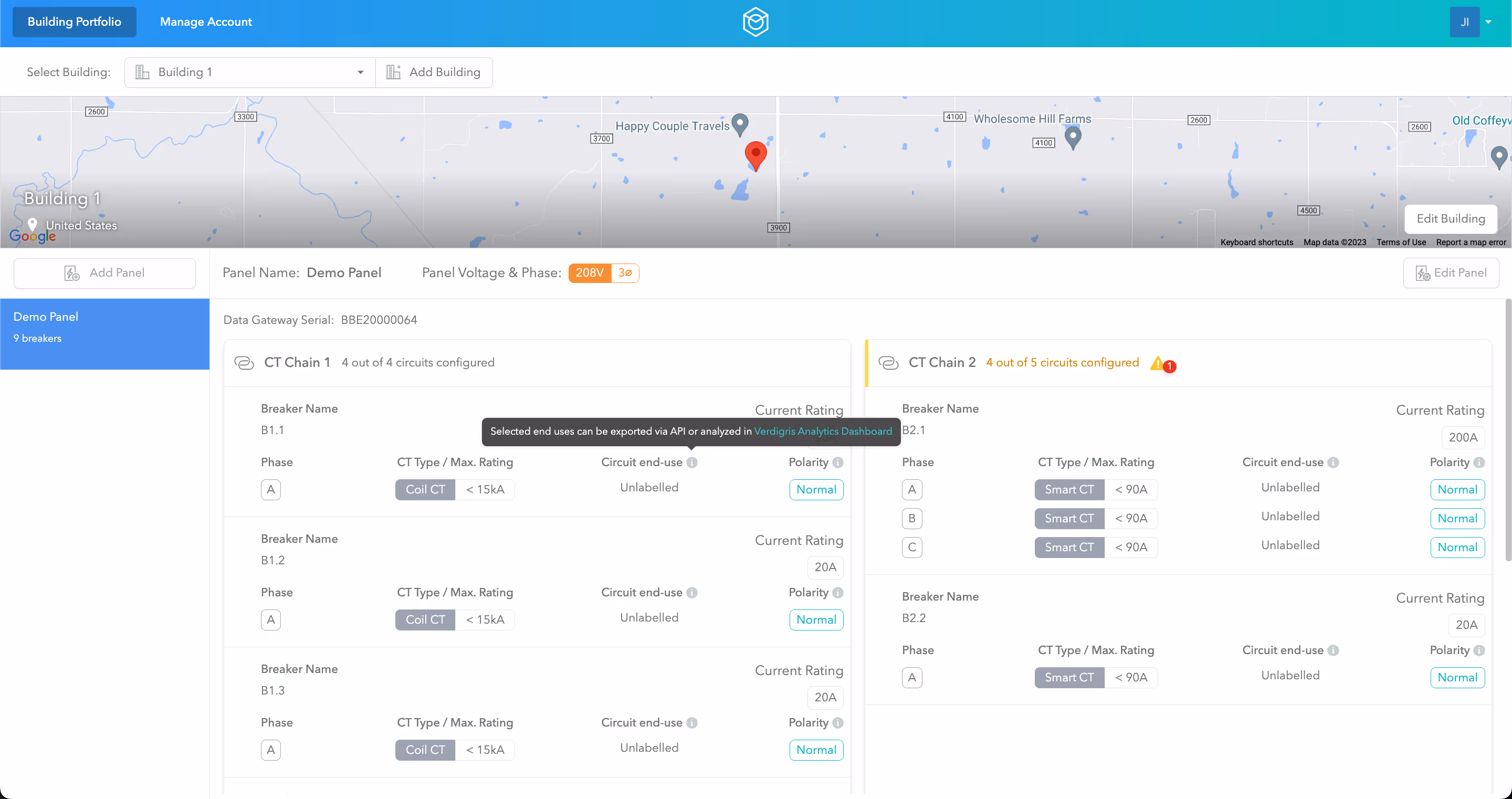Click the red map pin marker
1512x799 pixels.
(755, 154)
